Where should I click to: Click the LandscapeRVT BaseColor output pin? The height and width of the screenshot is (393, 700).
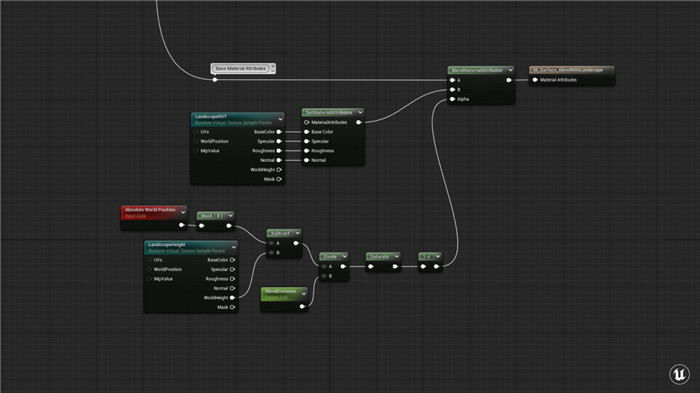(x=279, y=132)
